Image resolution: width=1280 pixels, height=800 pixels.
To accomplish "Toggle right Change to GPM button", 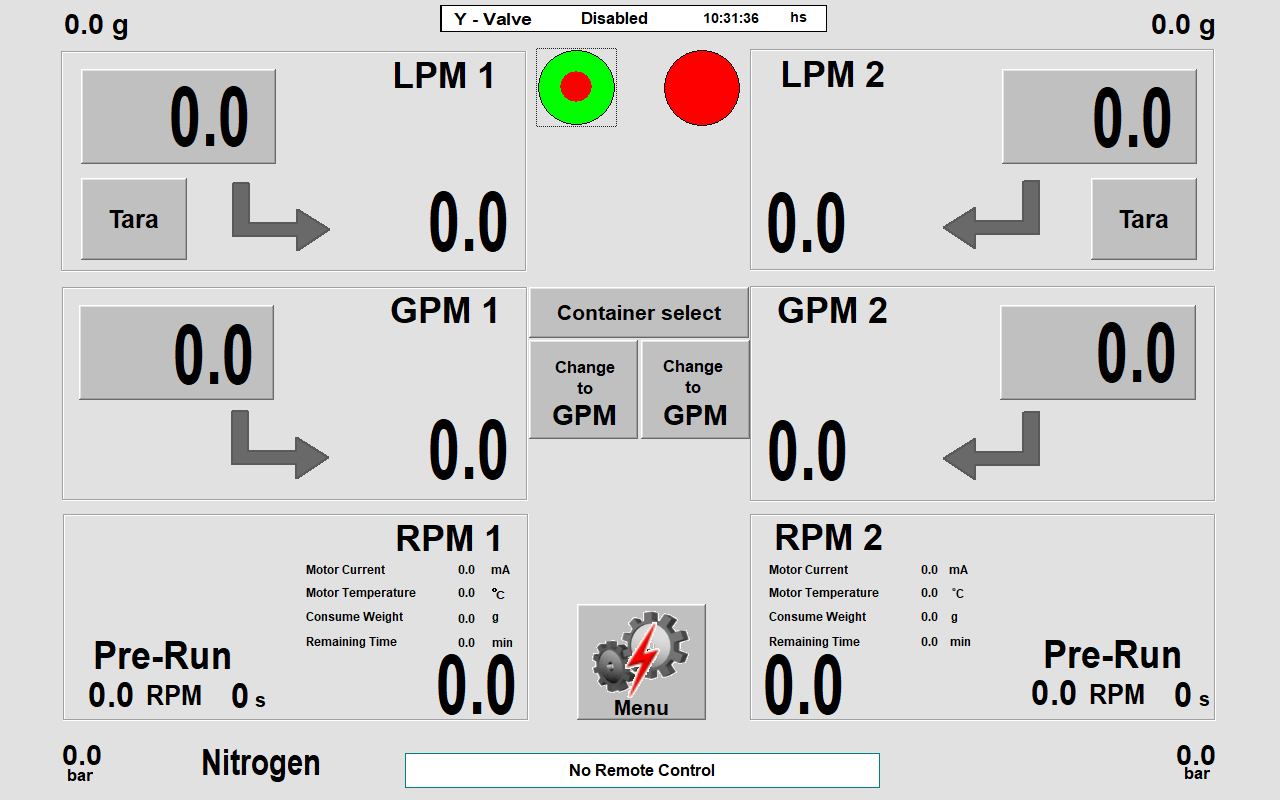I will click(x=695, y=390).
